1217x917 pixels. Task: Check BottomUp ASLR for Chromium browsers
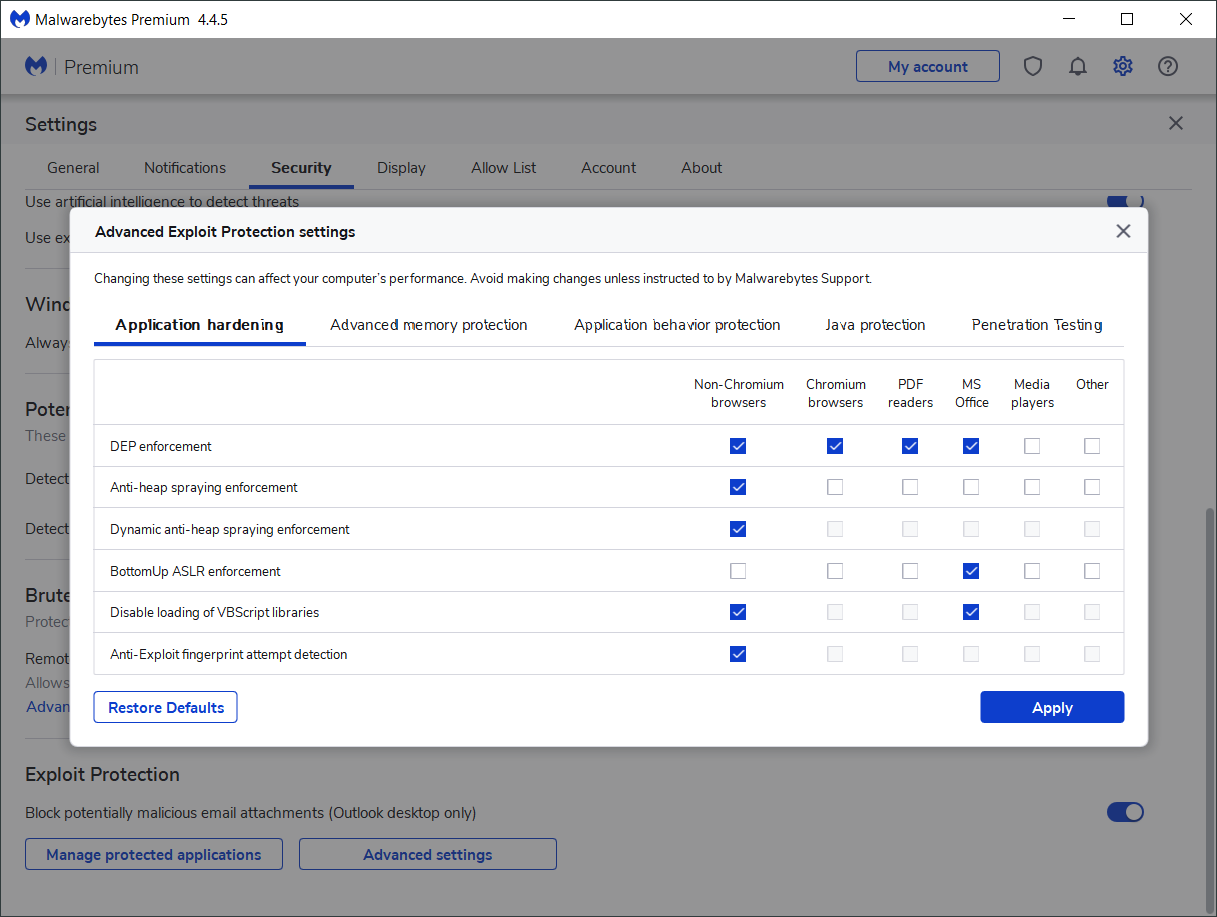(x=835, y=571)
